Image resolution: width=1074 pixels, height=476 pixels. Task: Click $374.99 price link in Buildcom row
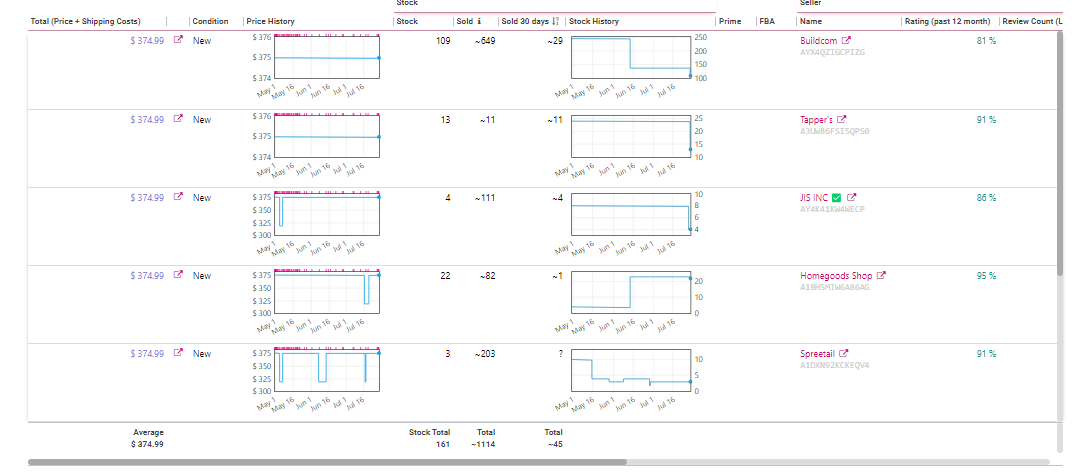[147, 40]
